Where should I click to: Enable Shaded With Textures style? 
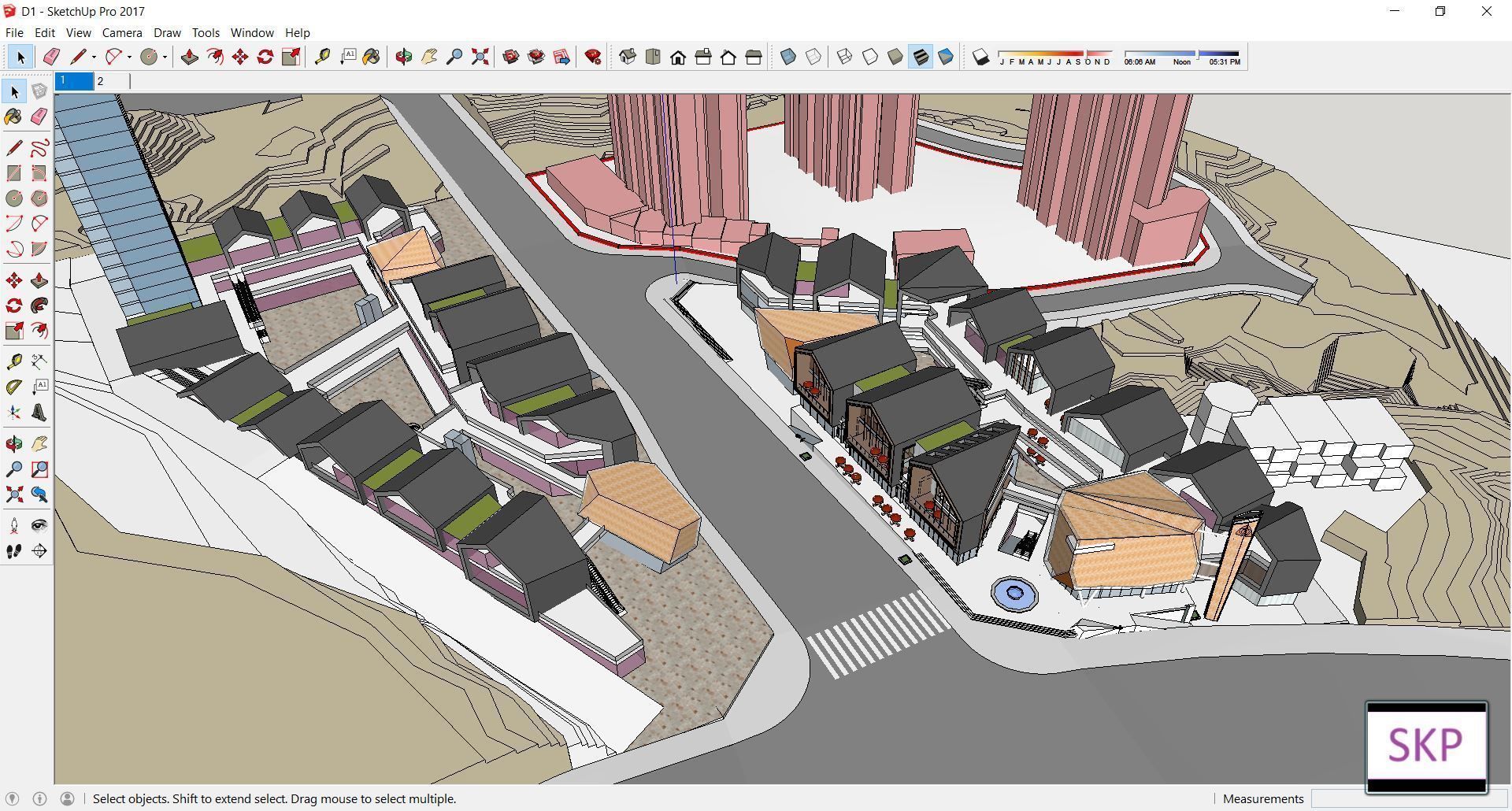point(921,57)
